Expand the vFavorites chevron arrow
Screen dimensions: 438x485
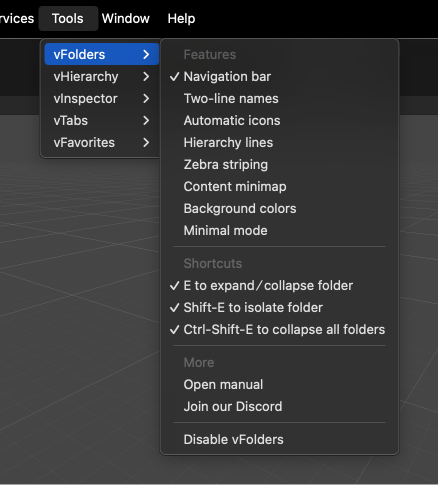[146, 142]
